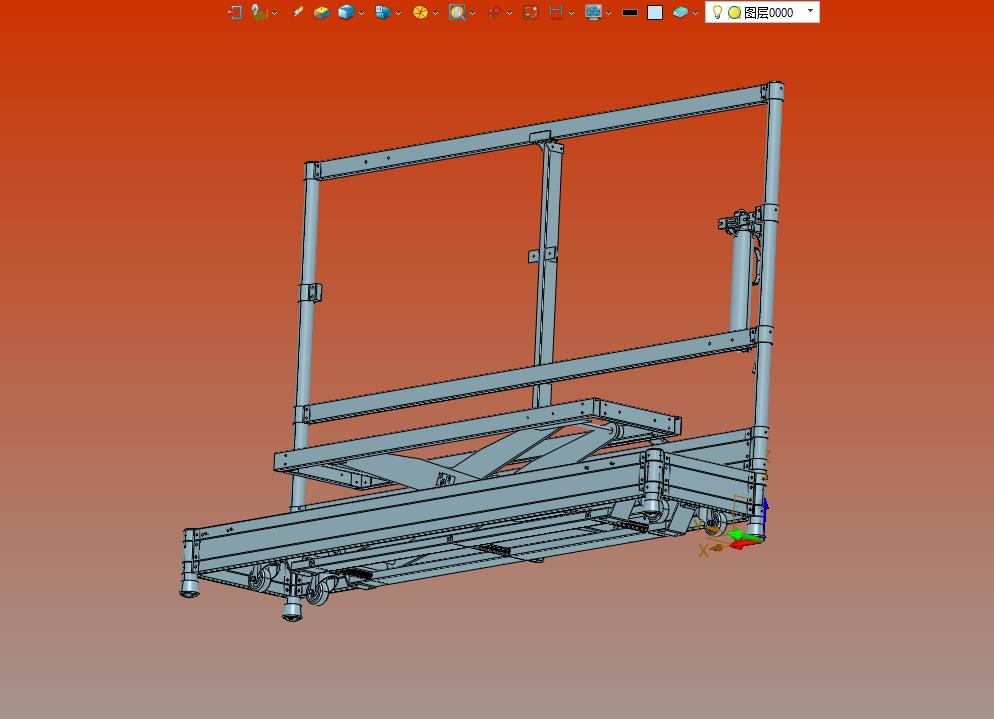Click the red square sketch icon
This screenshot has height=719, width=994.
(531, 12)
